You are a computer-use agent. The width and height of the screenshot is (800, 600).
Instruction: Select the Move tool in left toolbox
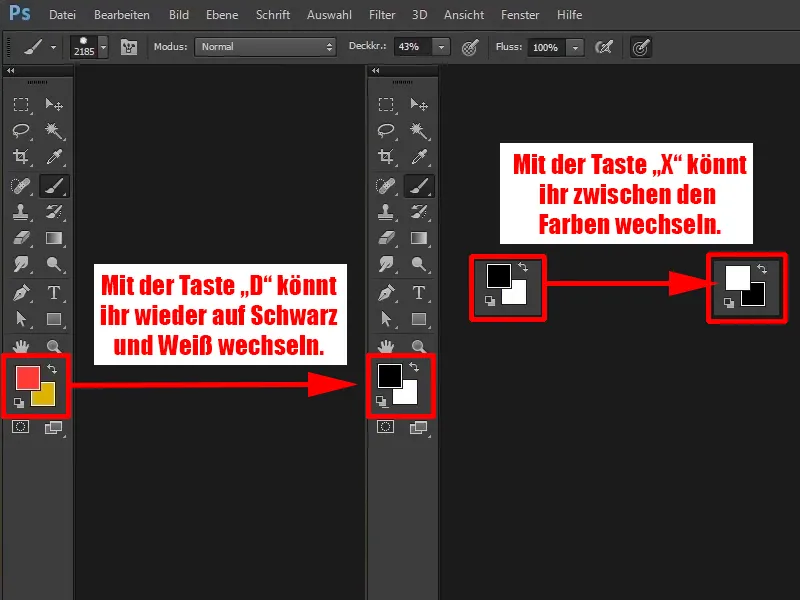click(x=54, y=105)
